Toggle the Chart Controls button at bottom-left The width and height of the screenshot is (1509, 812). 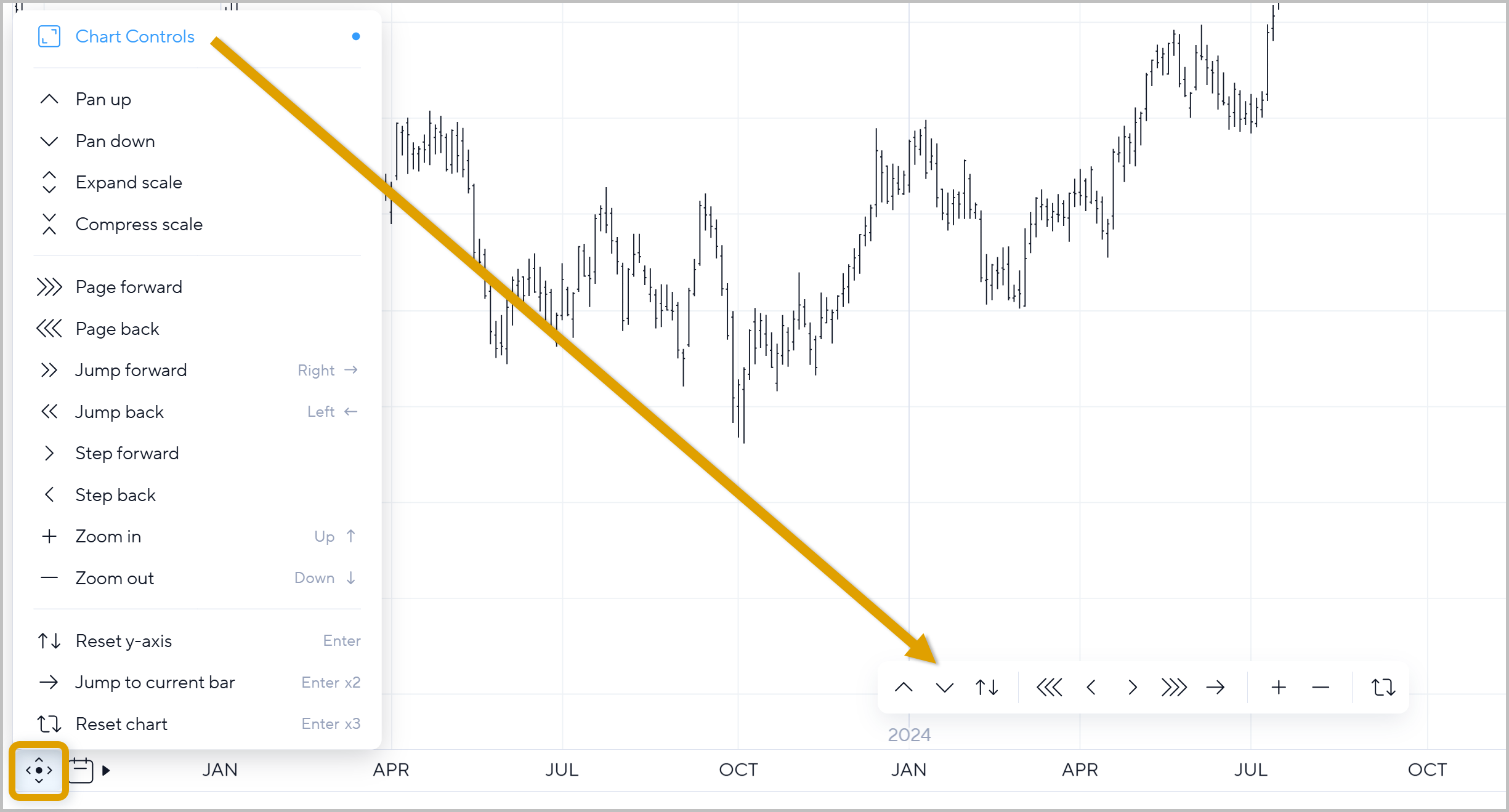tap(39, 770)
